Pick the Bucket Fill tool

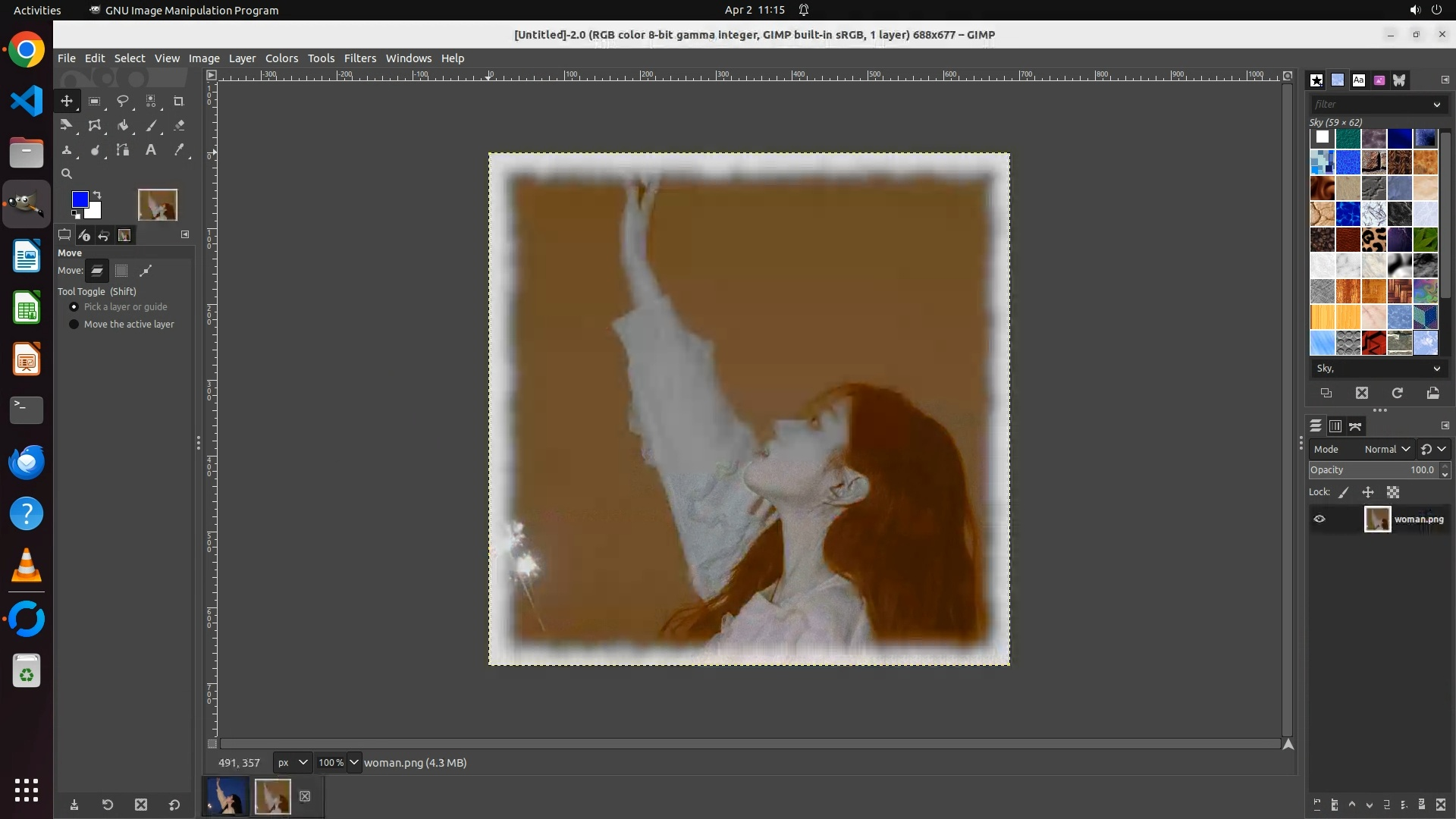(122, 126)
